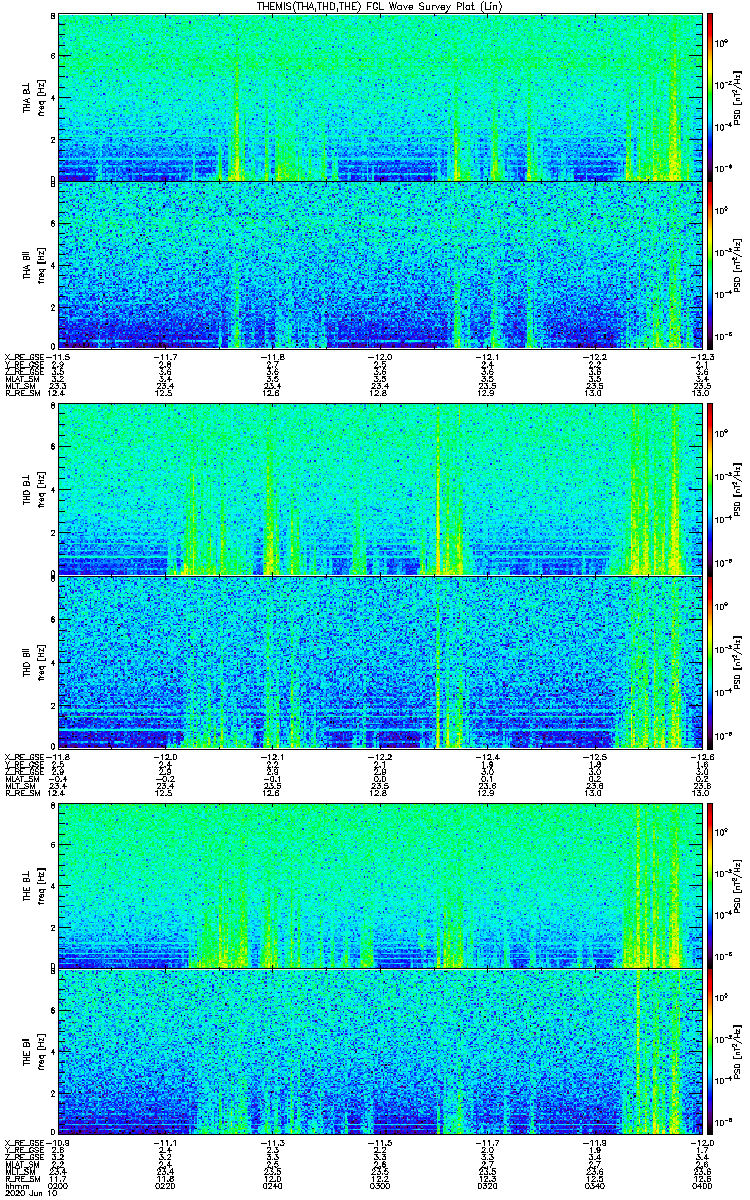Select the THD B-parallel spectrogram panel
The width and height of the screenshot is (750, 1200).
click(x=379, y=661)
